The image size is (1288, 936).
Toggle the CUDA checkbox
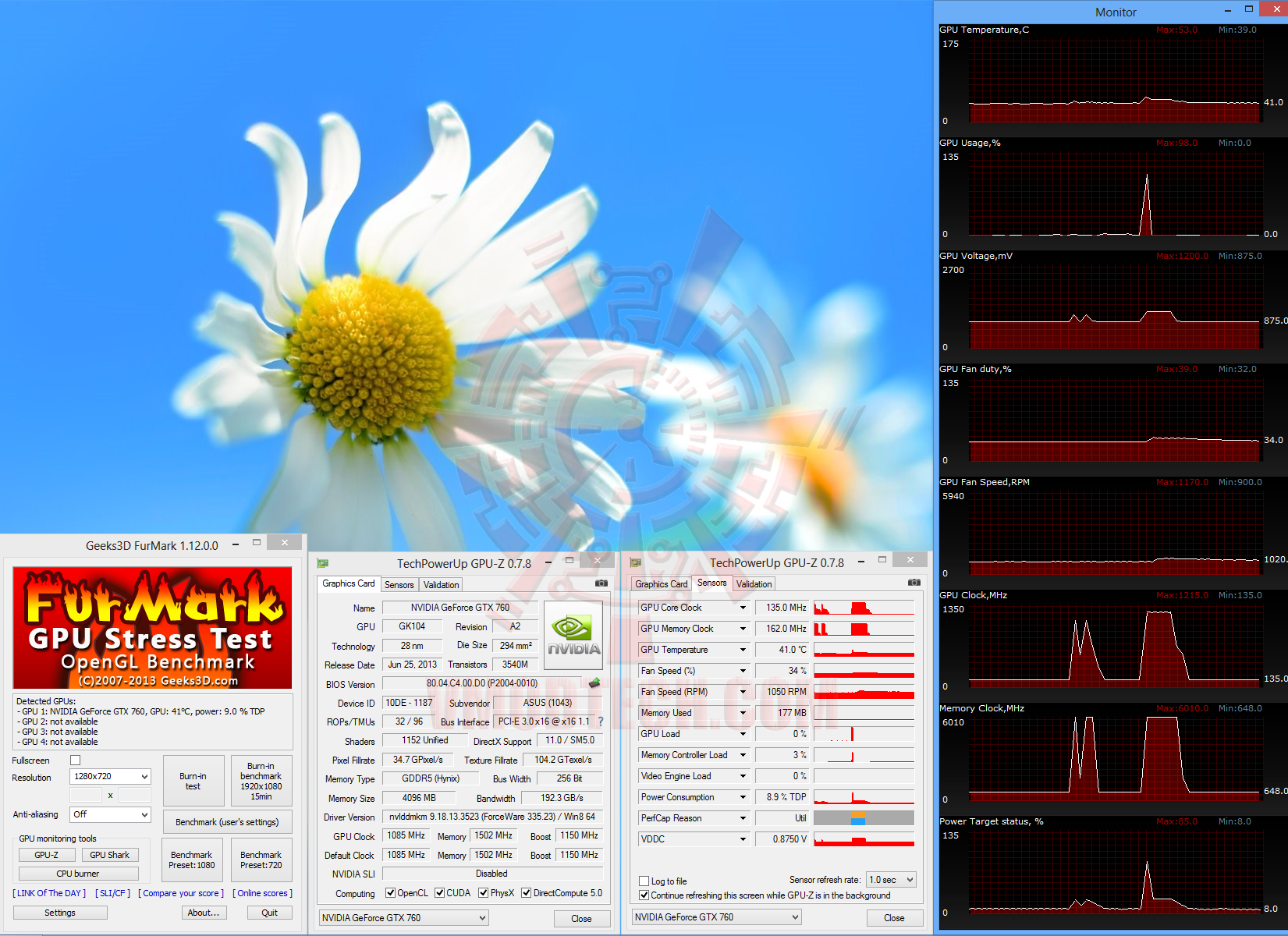[x=440, y=893]
